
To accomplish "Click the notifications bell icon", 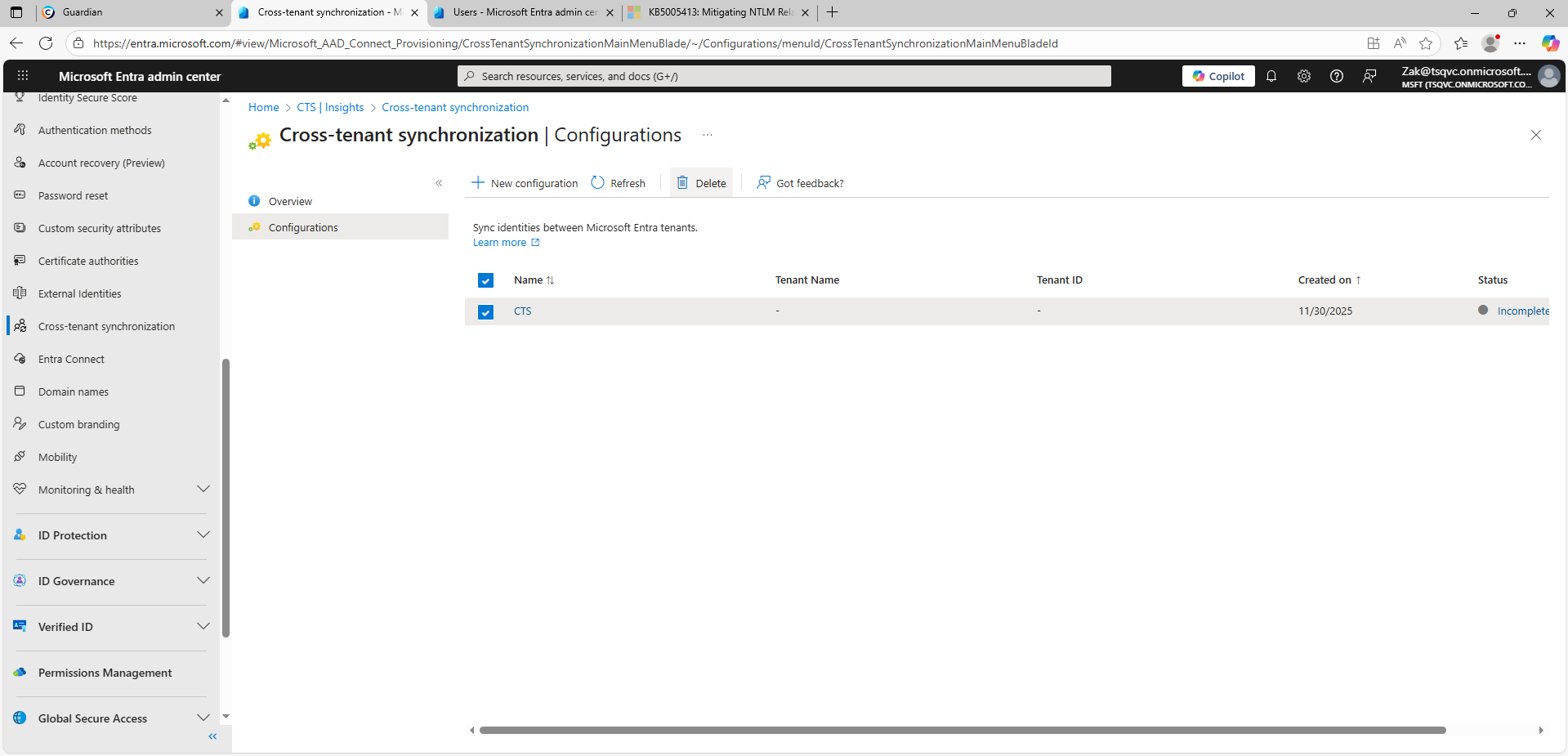I will [x=1271, y=76].
